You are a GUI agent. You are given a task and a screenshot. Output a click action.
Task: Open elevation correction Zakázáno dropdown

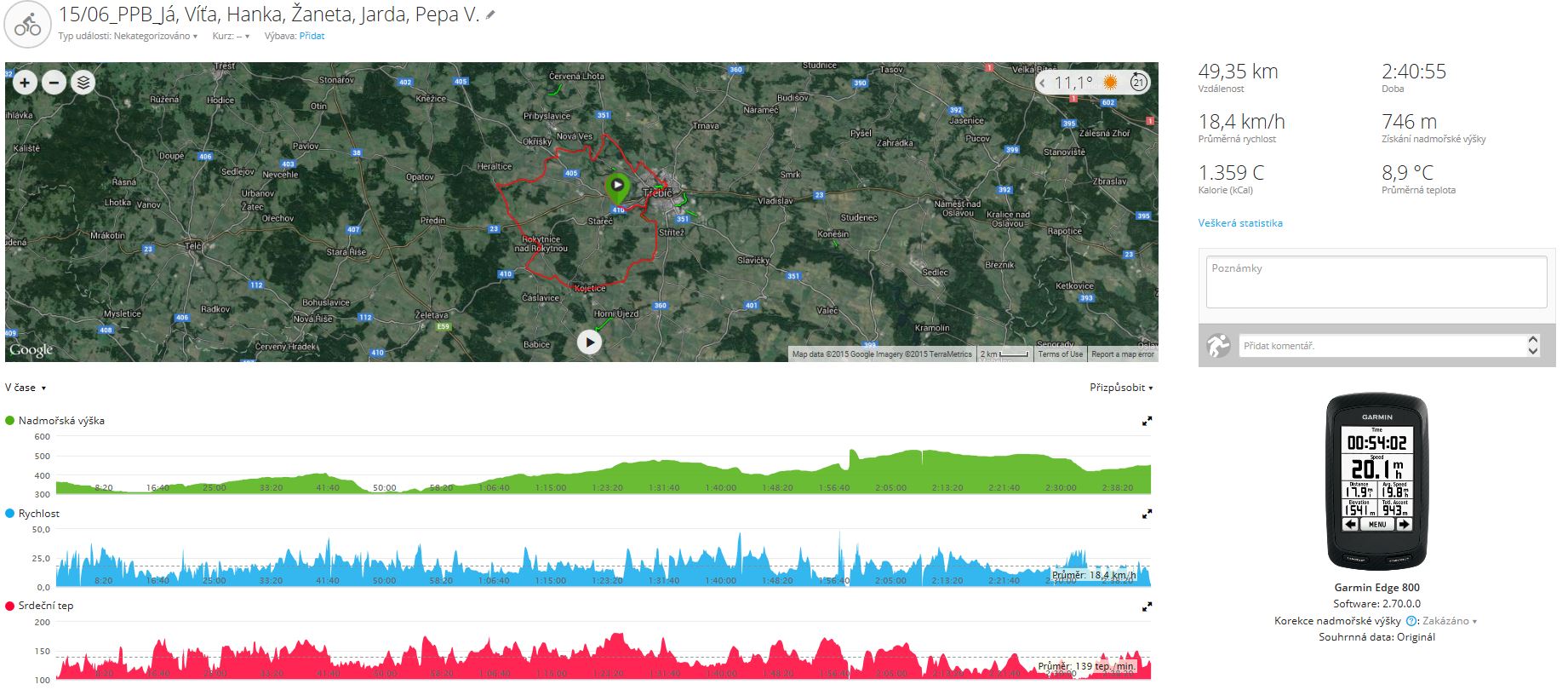coord(1449,621)
